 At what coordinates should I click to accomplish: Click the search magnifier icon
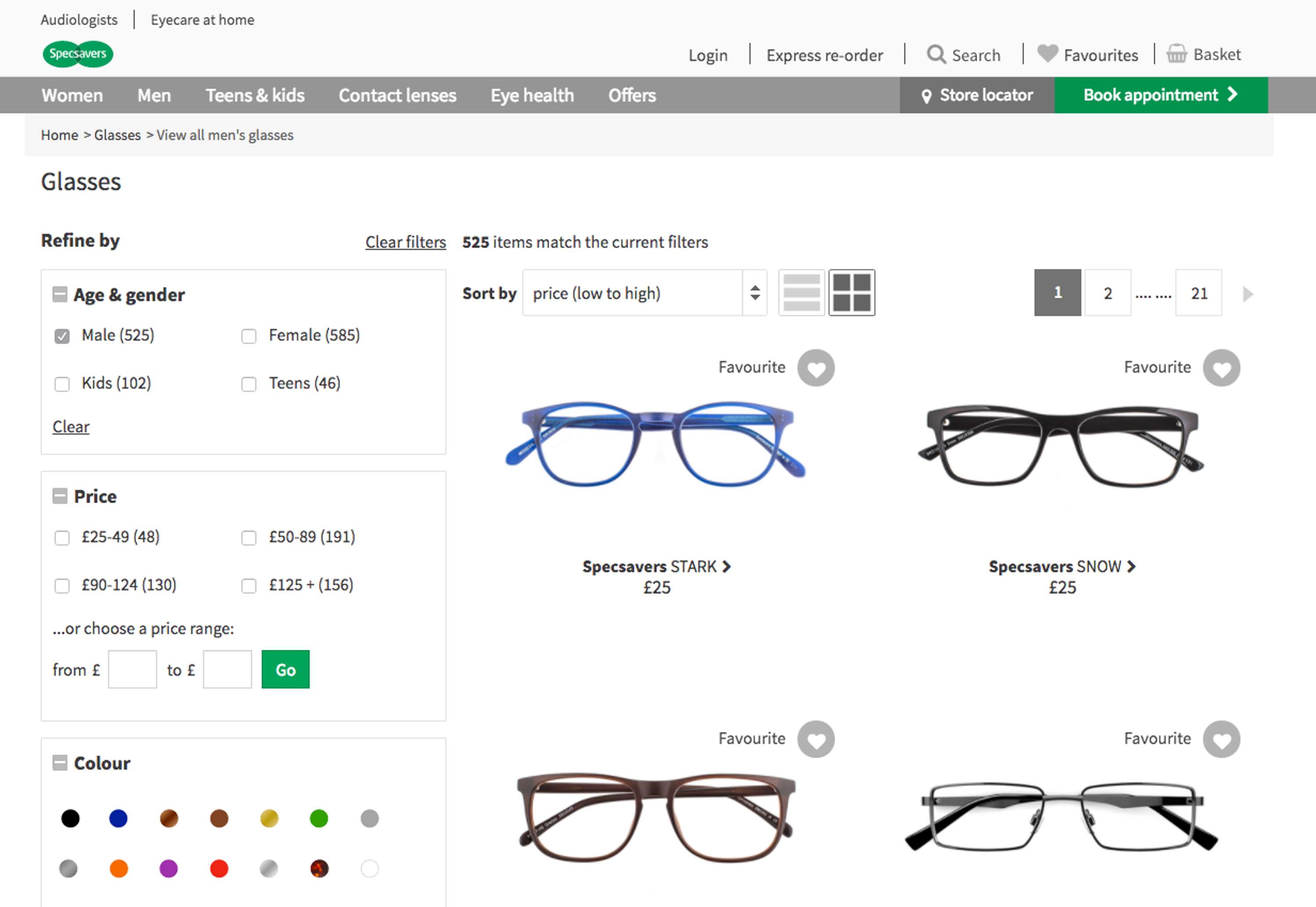pos(936,54)
